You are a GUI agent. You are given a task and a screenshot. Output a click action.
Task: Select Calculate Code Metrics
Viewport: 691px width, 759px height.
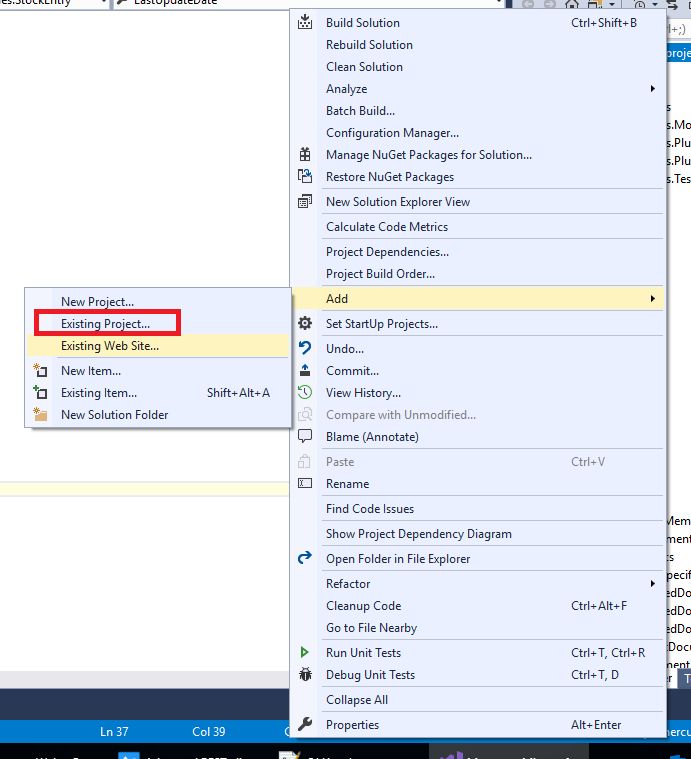coord(387,227)
